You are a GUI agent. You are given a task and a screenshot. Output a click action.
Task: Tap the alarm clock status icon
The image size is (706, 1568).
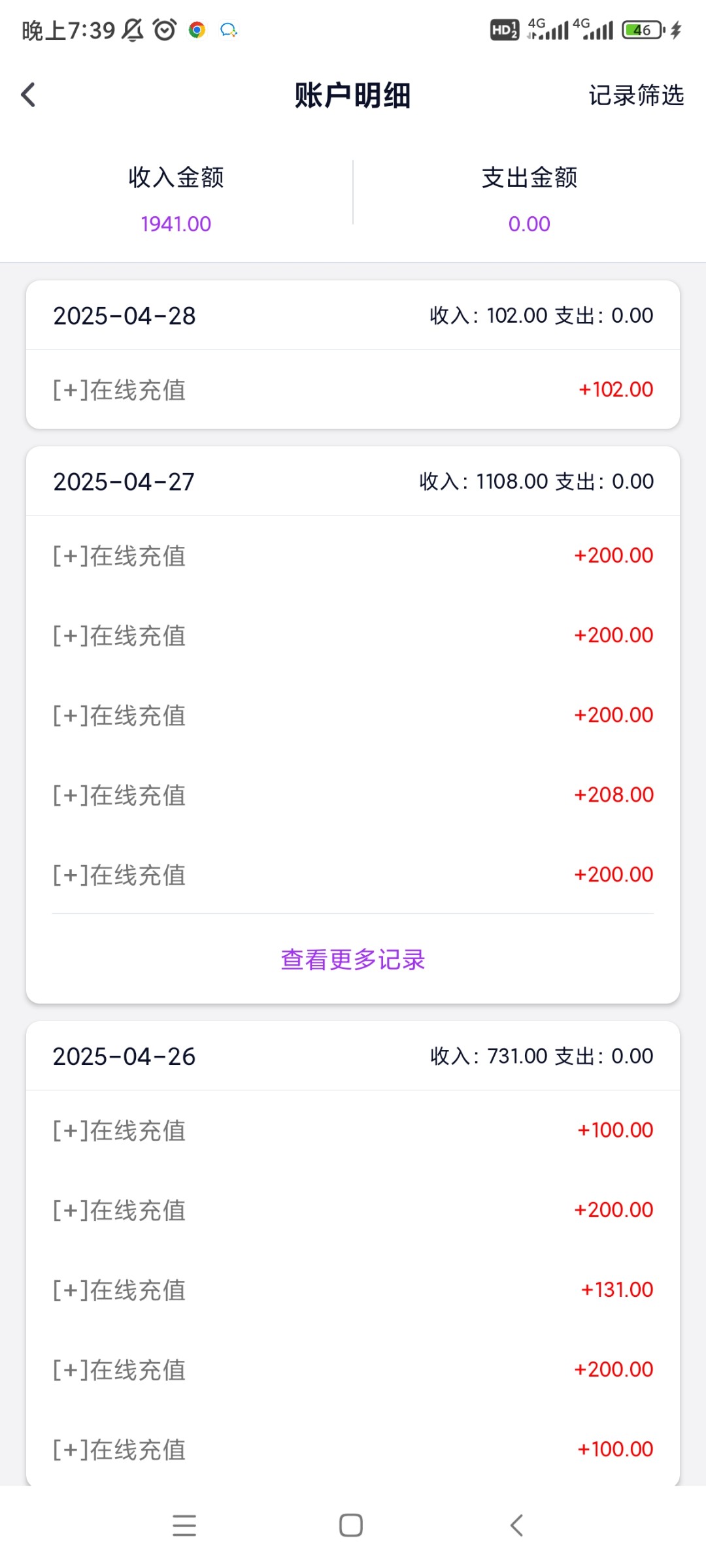point(165,30)
